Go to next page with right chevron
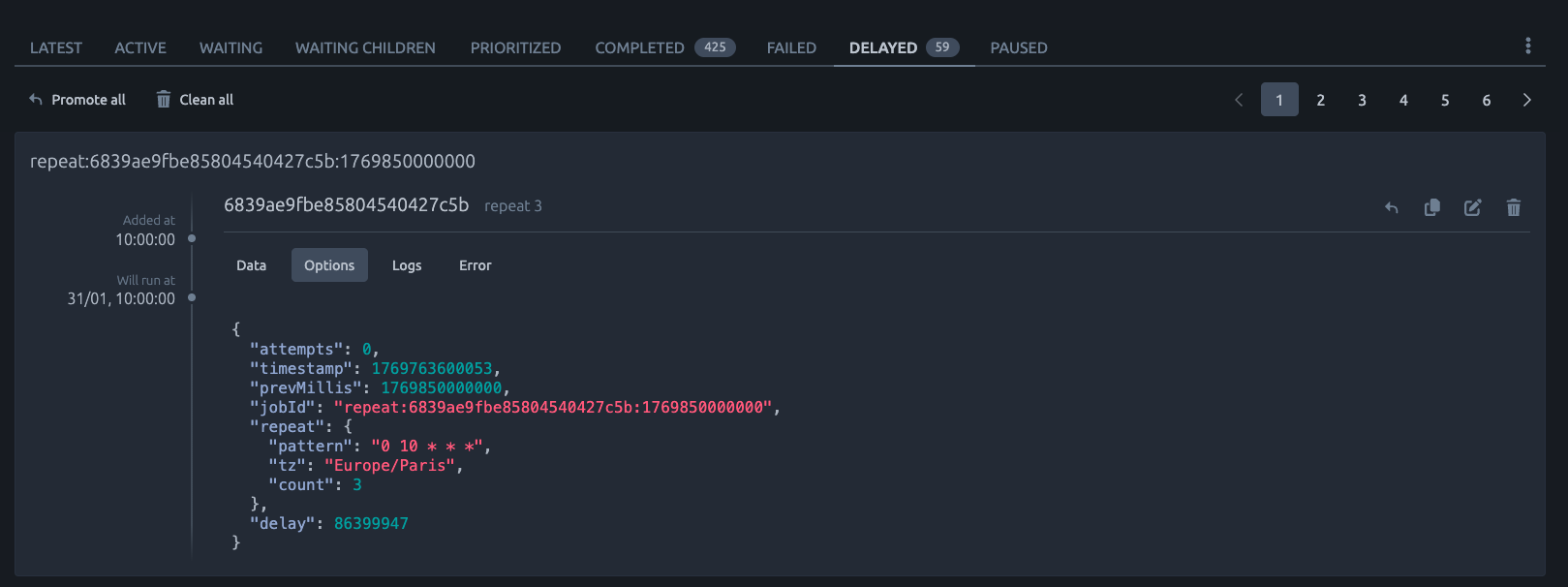The width and height of the screenshot is (1568, 587). [1526, 100]
